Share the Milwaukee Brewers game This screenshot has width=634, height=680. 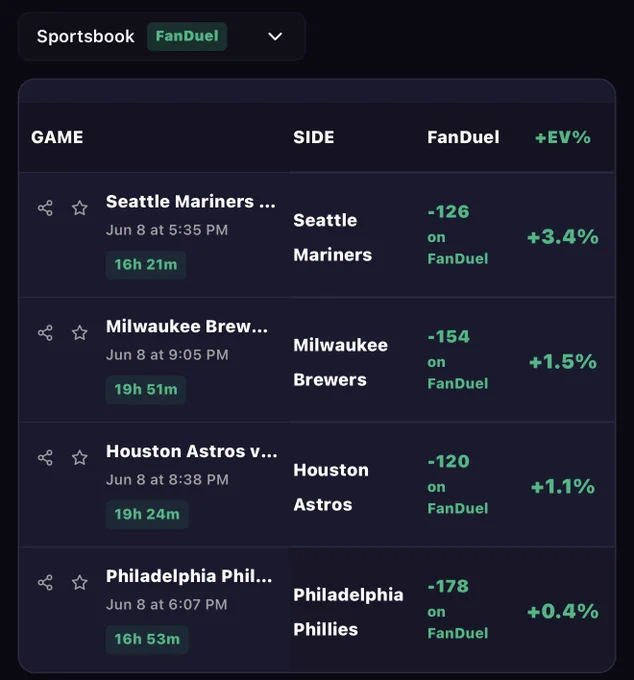point(45,333)
